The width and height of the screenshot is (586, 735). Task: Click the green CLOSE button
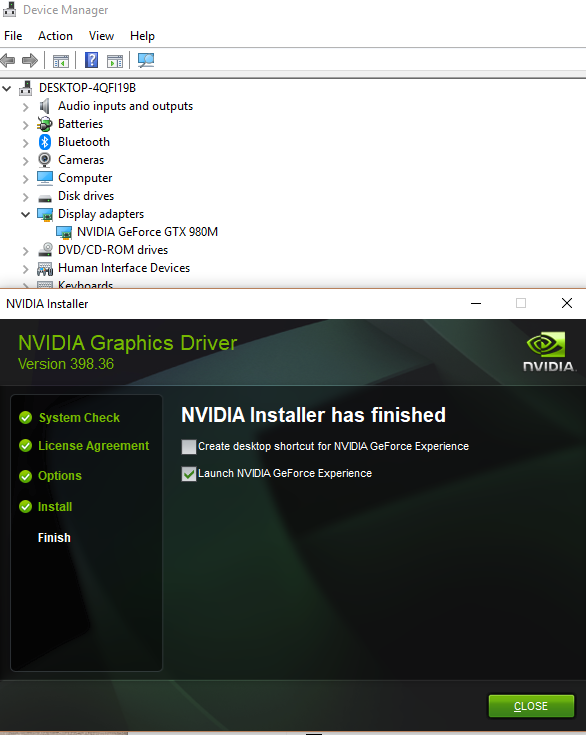pyautogui.click(x=531, y=706)
